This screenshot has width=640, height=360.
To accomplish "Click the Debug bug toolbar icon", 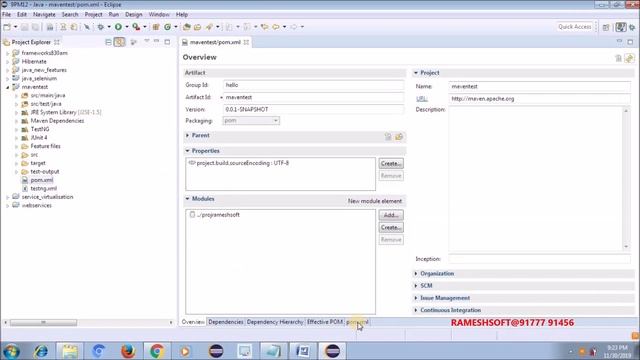I will (x=100, y=27).
